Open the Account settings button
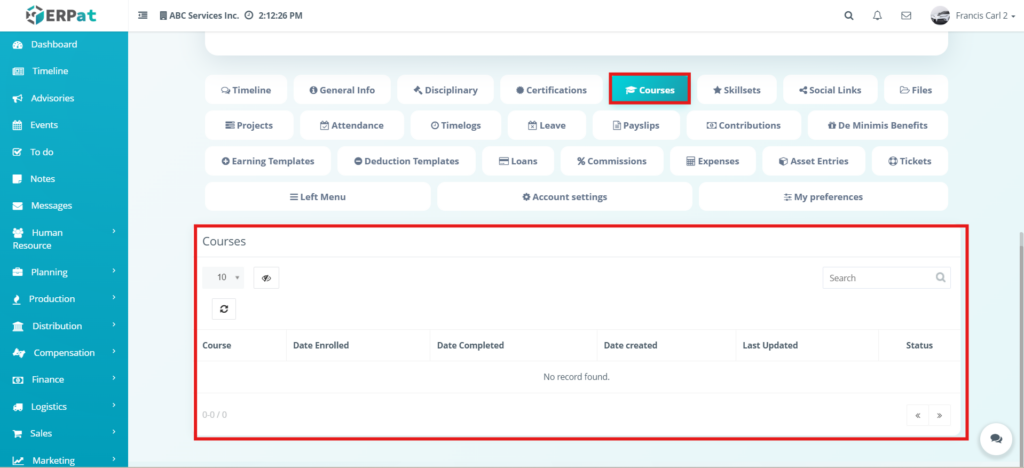The image size is (1024, 468). point(564,197)
